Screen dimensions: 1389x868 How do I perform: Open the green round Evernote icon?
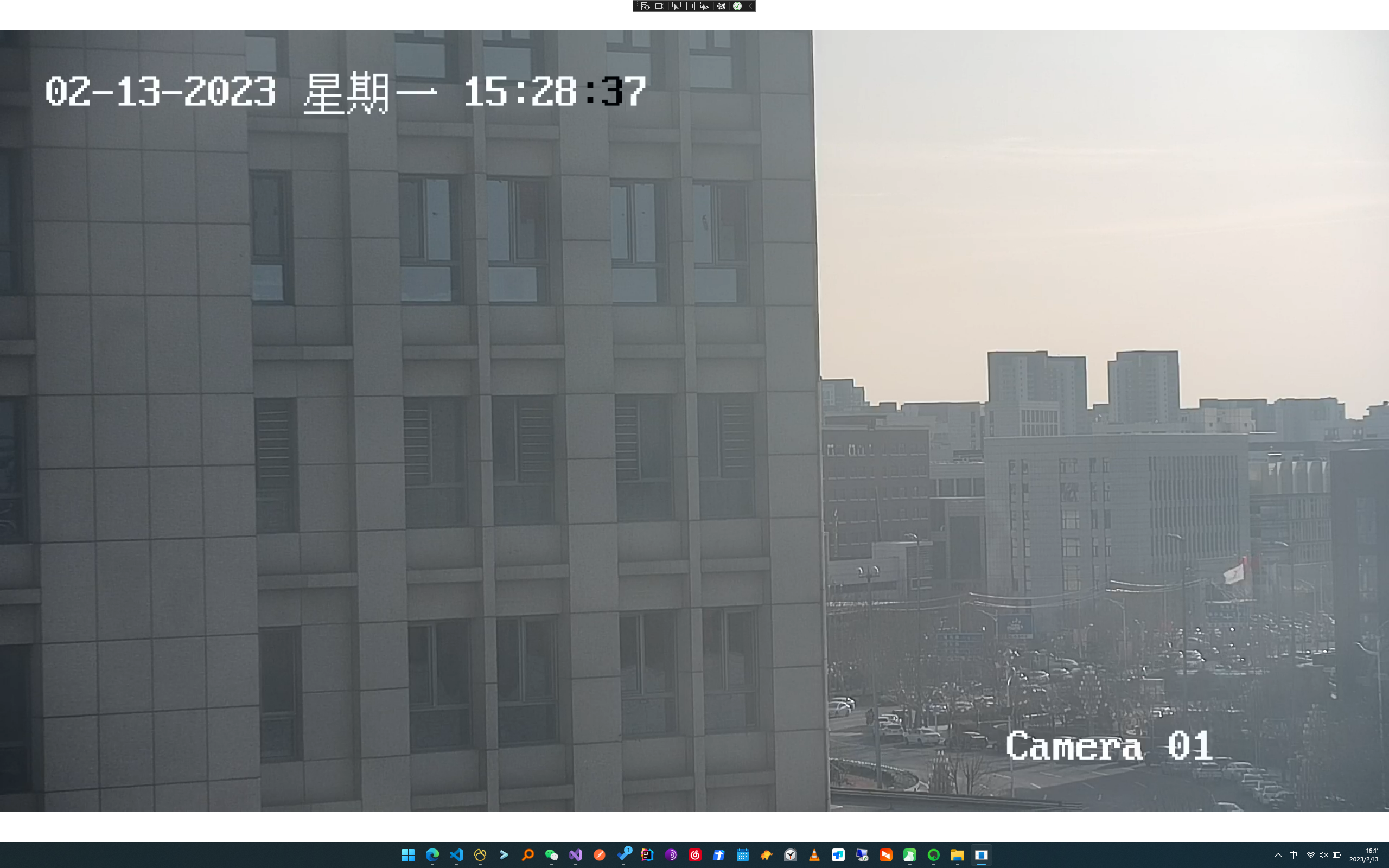pyautogui.click(x=934, y=856)
